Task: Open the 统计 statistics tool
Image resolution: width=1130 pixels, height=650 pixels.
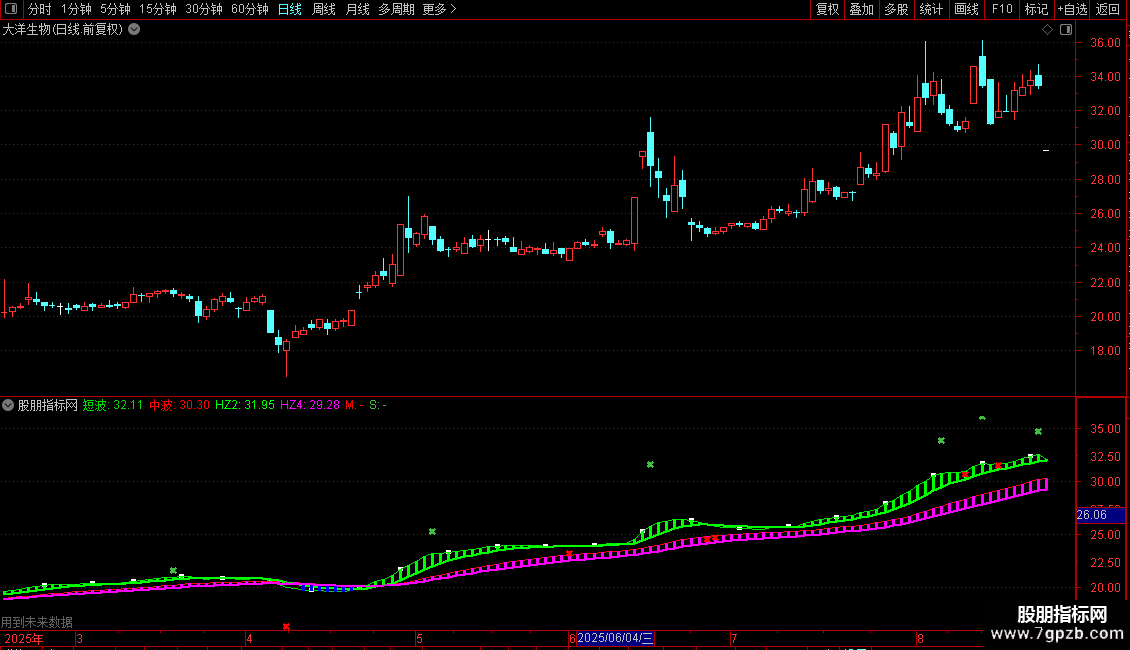Action: pyautogui.click(x=931, y=9)
